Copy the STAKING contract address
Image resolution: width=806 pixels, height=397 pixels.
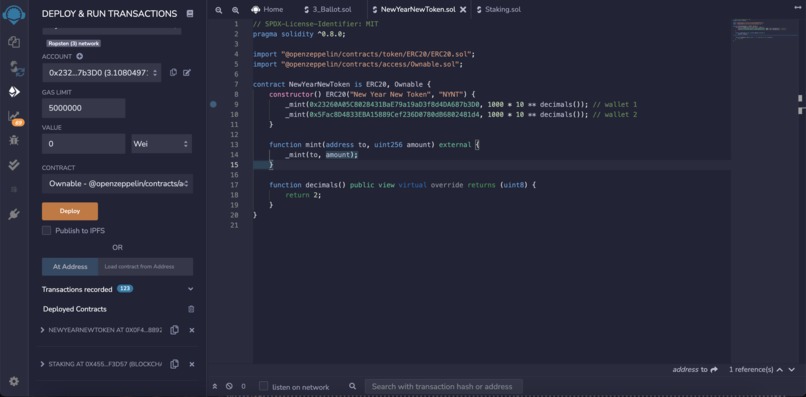pos(175,364)
